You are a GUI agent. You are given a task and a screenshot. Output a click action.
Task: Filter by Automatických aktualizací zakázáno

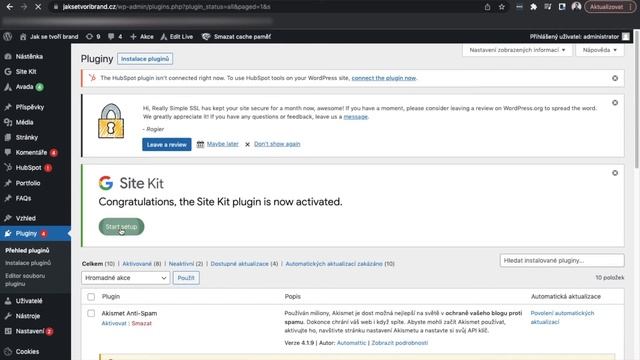[334, 264]
